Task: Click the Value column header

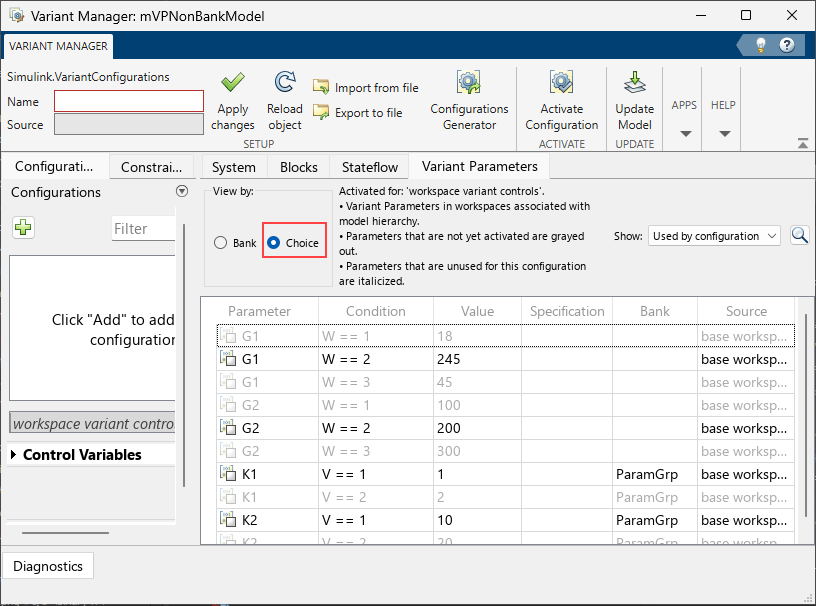Action: coord(477,311)
